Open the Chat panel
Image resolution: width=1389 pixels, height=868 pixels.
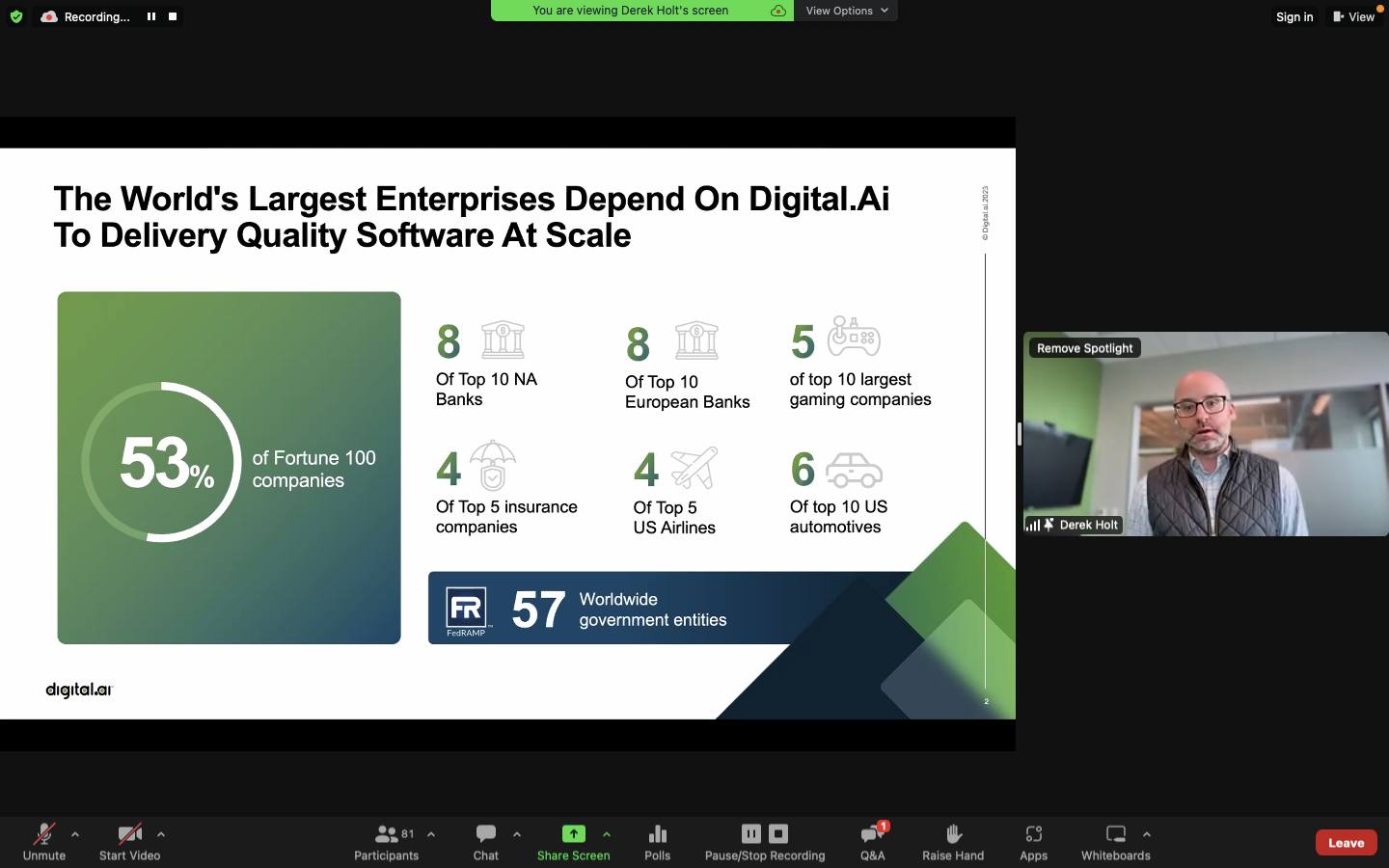[486, 842]
